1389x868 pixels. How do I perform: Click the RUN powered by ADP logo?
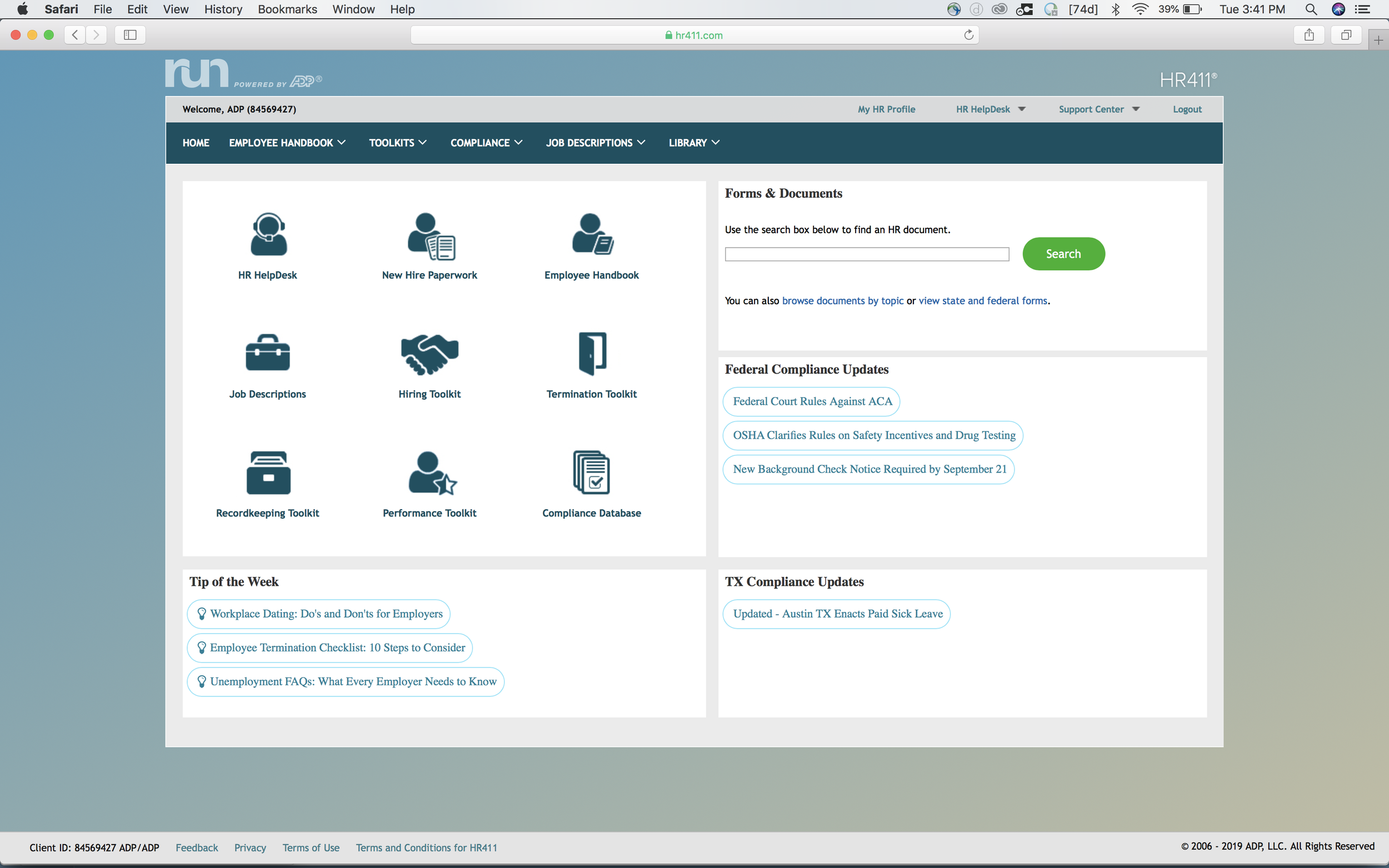[x=243, y=73]
